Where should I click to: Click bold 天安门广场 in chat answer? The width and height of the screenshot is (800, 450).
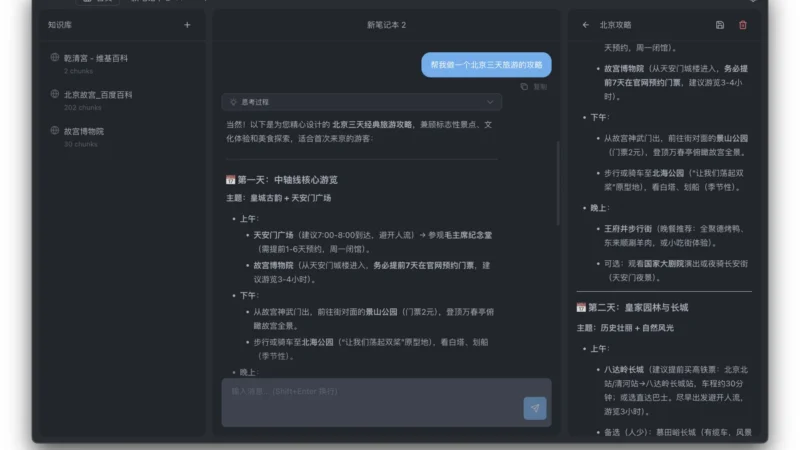(x=273, y=235)
